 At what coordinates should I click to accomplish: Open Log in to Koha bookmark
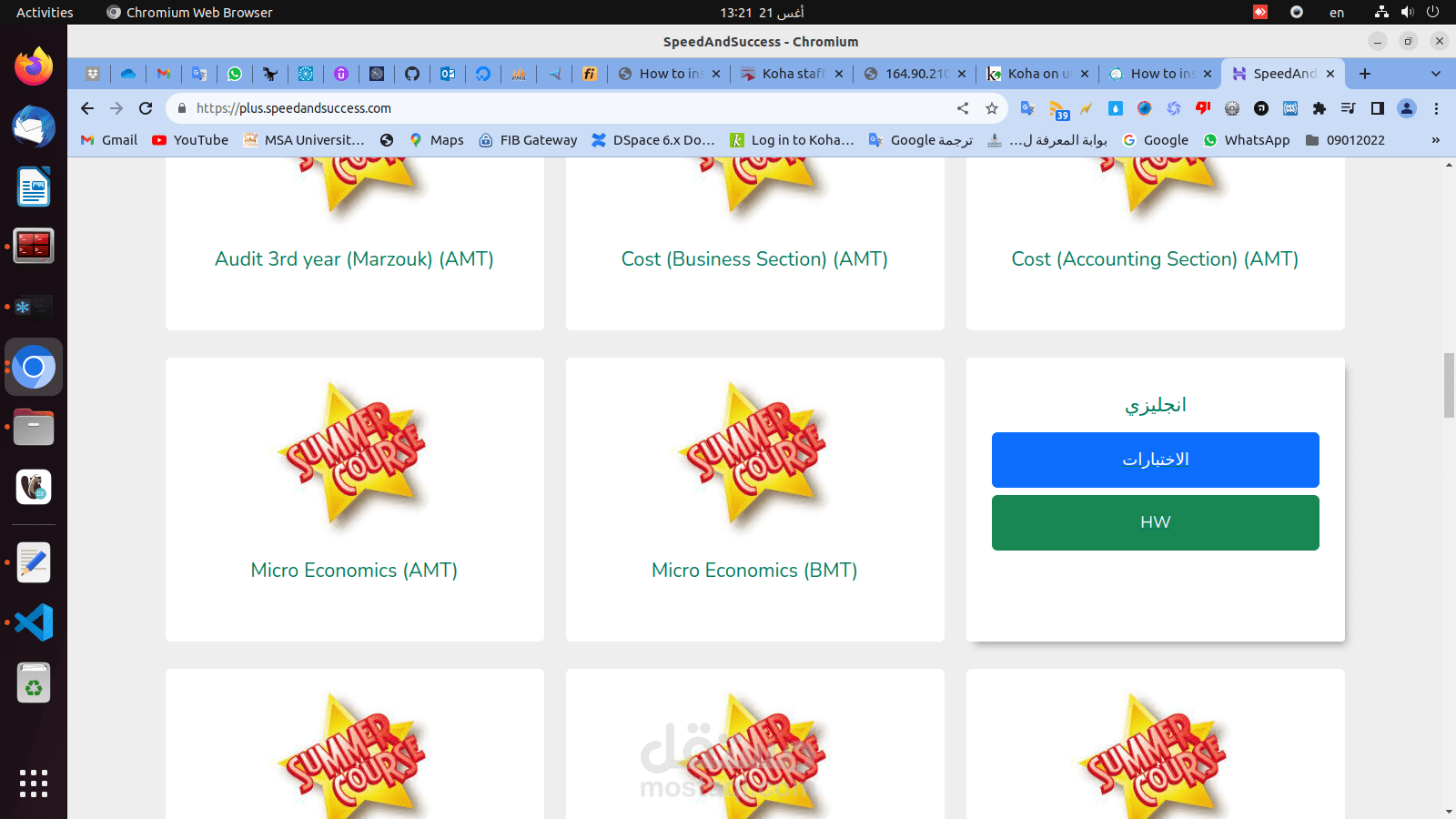coord(792,140)
